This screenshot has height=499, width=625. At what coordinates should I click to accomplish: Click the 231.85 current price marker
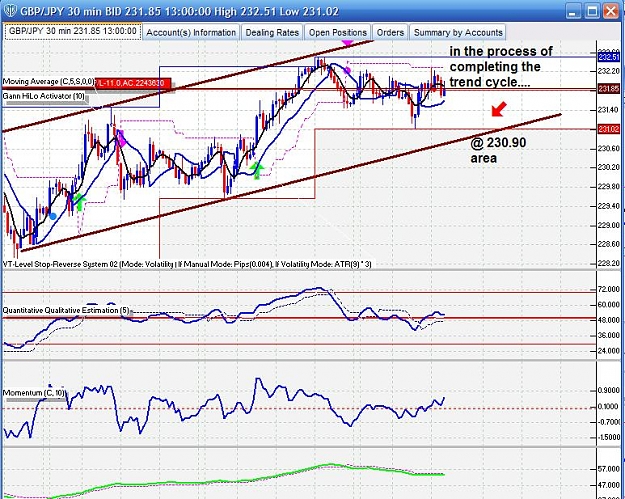(x=609, y=89)
